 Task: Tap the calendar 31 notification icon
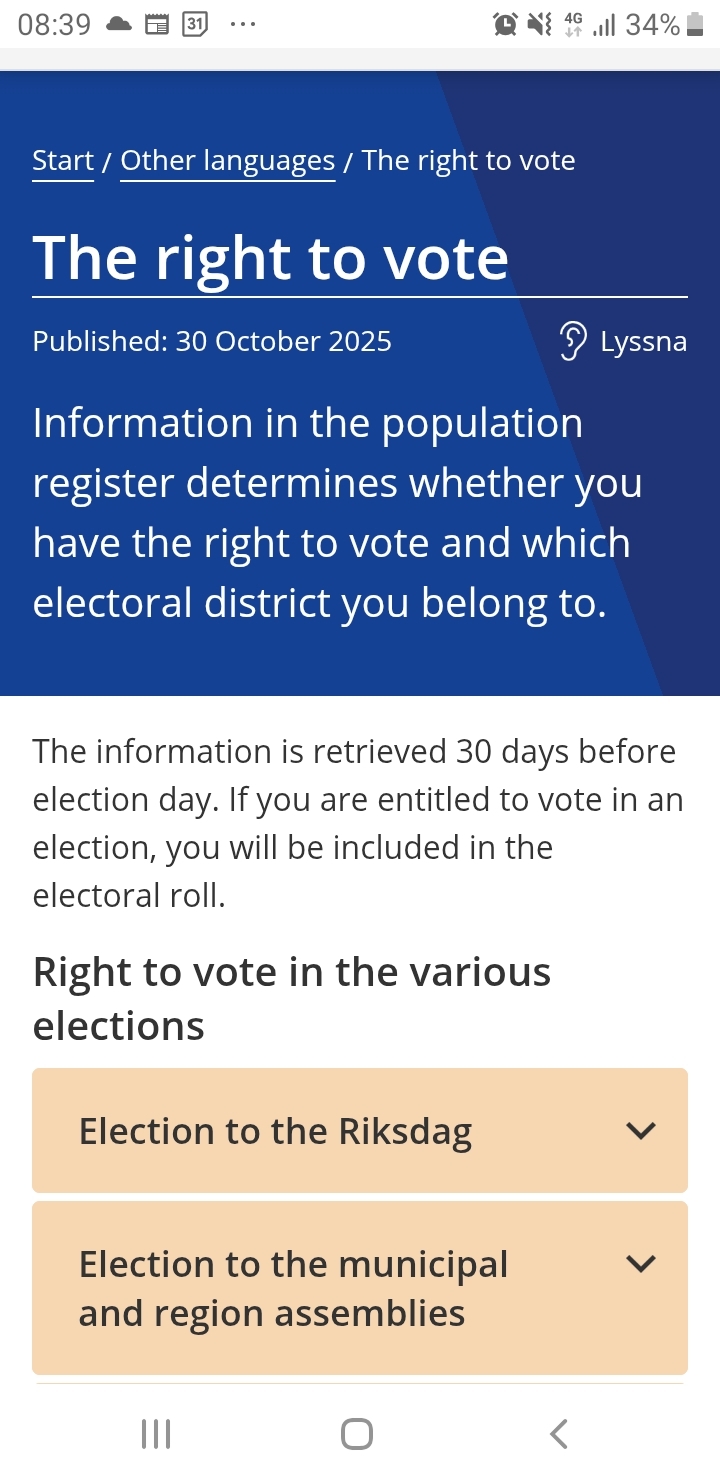coord(194,25)
